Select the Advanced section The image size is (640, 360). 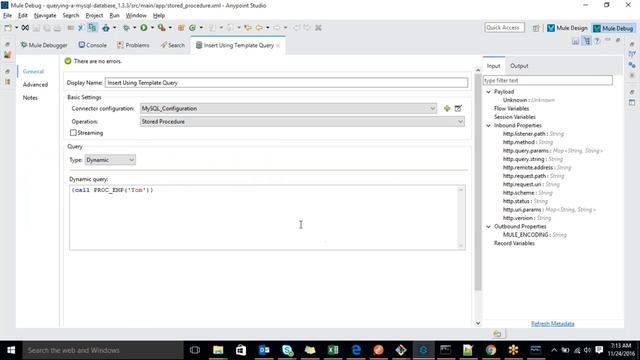[x=35, y=84]
